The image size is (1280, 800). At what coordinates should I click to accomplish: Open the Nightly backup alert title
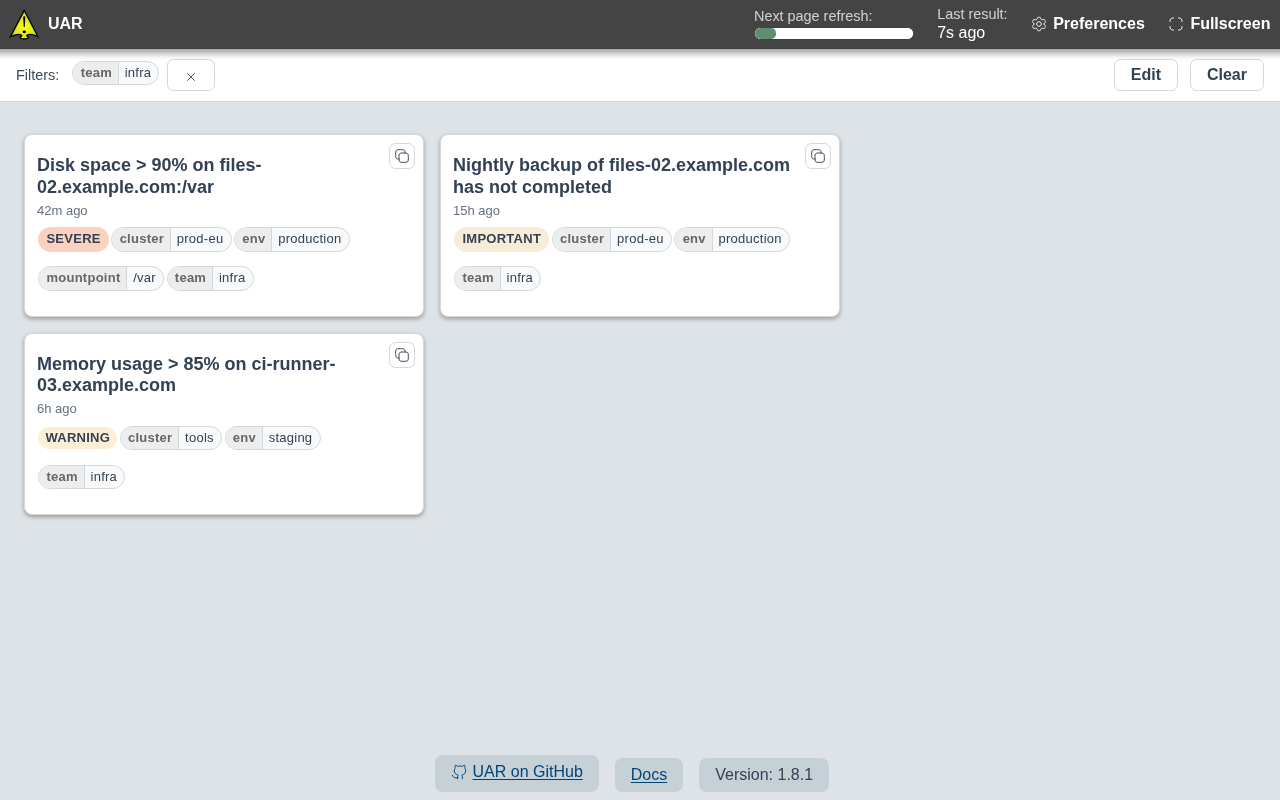pyautogui.click(x=621, y=176)
